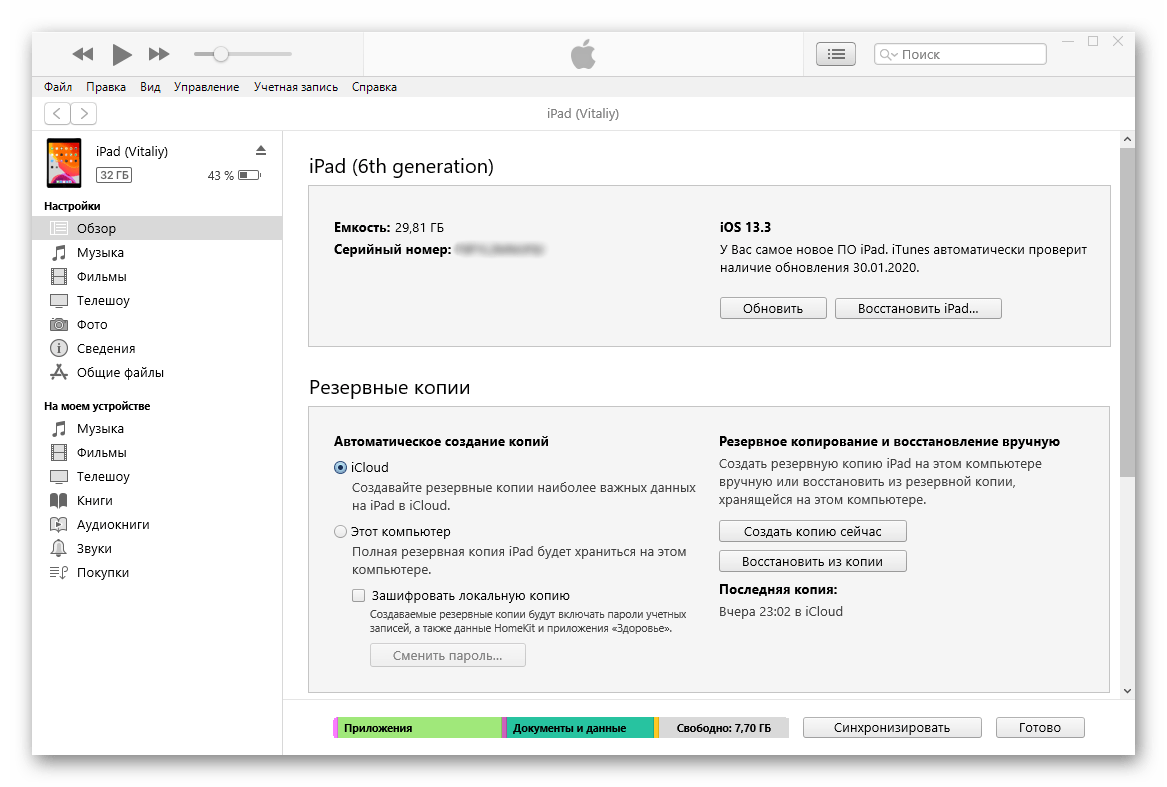Enable Зашифровать локальную копию checkbox
The image size is (1167, 787).
tap(359, 596)
